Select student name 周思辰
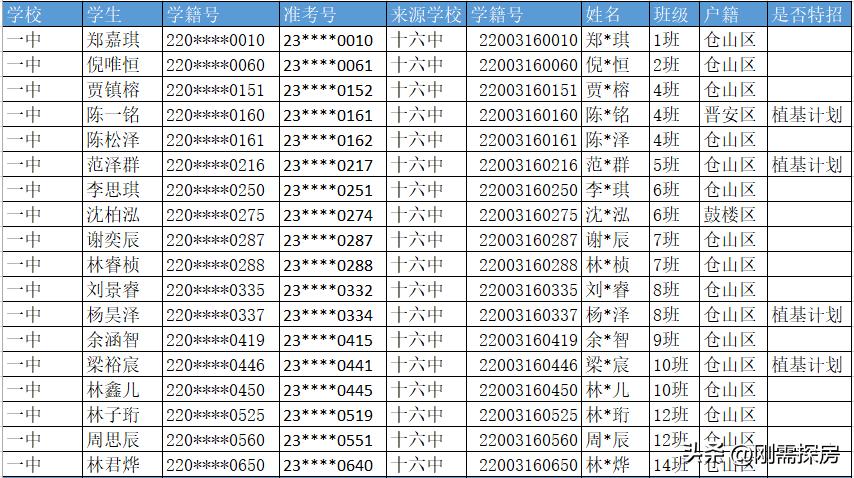Viewport: 854px width, 478px height. 113,440
